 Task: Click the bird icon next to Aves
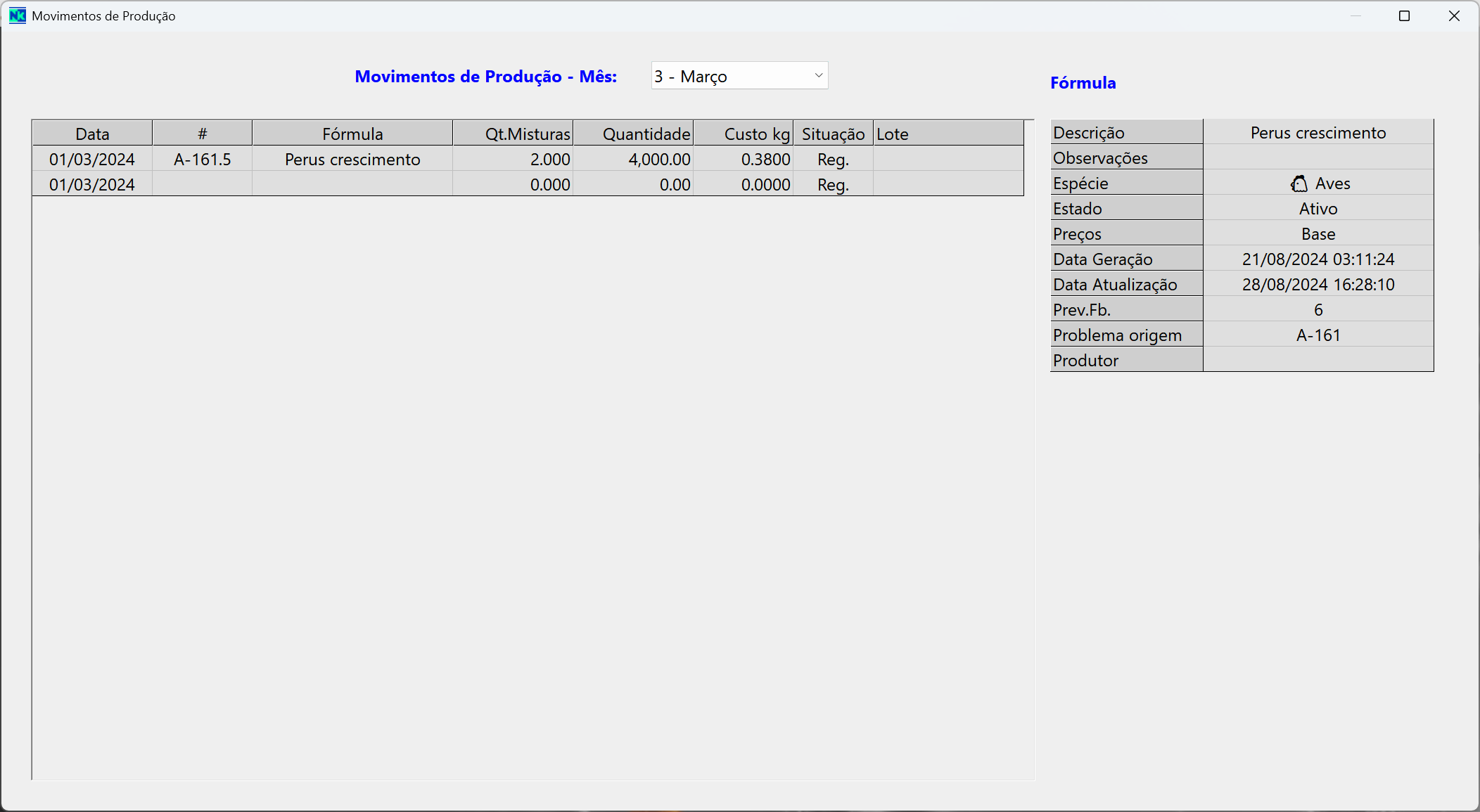pos(1299,183)
